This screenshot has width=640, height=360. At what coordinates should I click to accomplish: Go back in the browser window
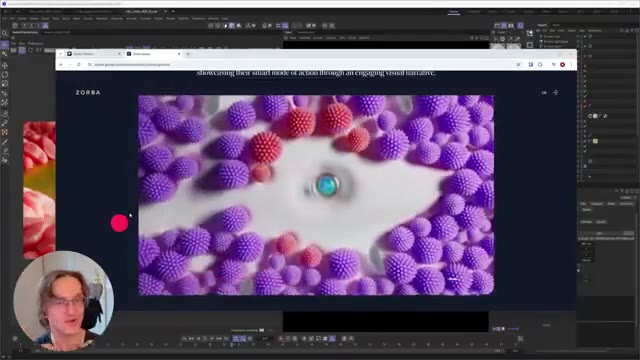(x=61, y=64)
